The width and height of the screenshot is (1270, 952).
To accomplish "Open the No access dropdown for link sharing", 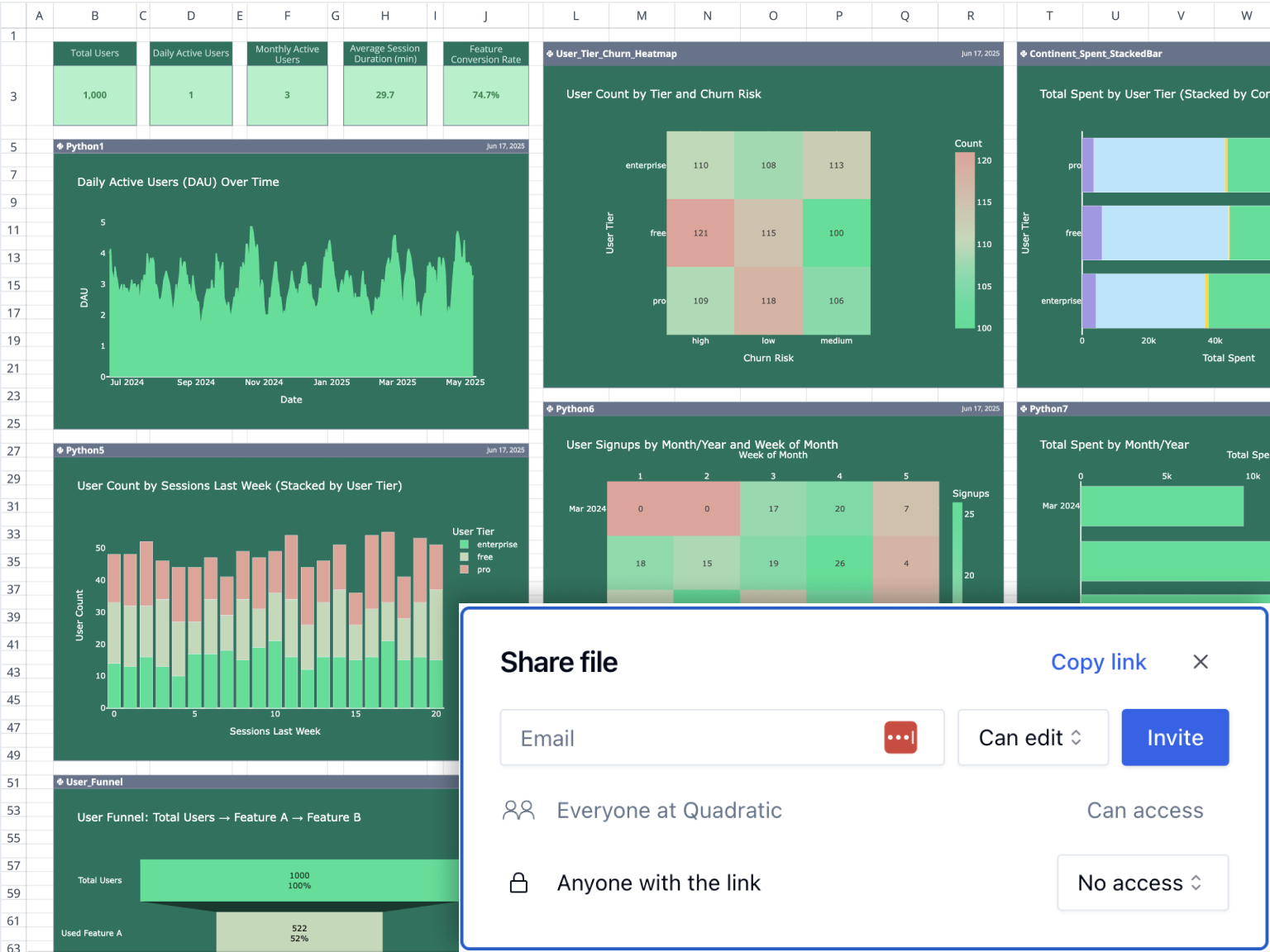I will pyautogui.click(x=1143, y=883).
